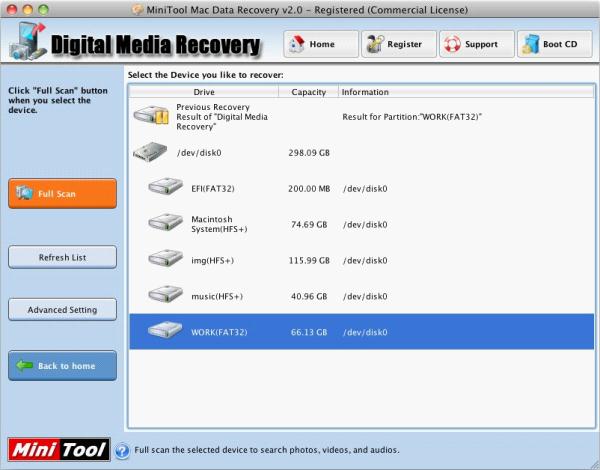
Task: Click Result for Partition "WORK(FAT32)" text
Action: [x=412, y=117]
